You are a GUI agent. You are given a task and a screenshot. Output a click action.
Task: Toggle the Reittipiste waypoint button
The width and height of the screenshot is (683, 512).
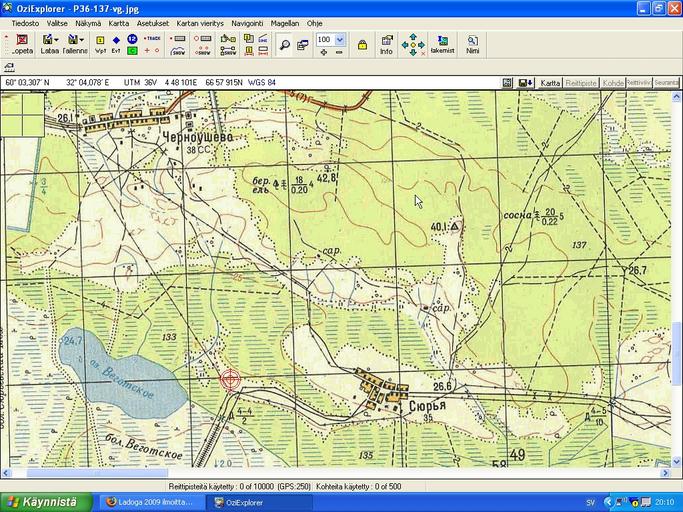pyautogui.click(x=581, y=82)
